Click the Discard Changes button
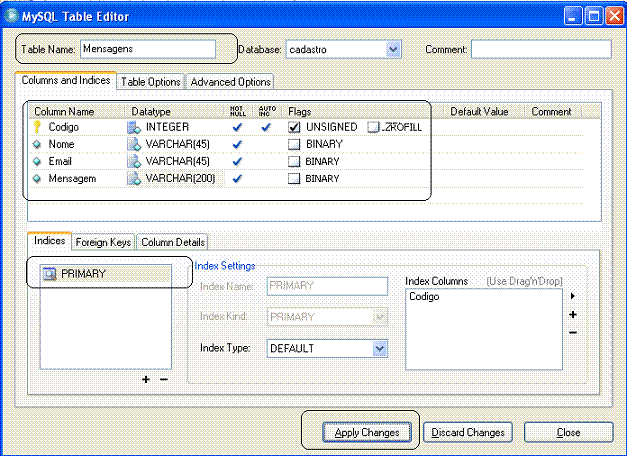 click(468, 432)
